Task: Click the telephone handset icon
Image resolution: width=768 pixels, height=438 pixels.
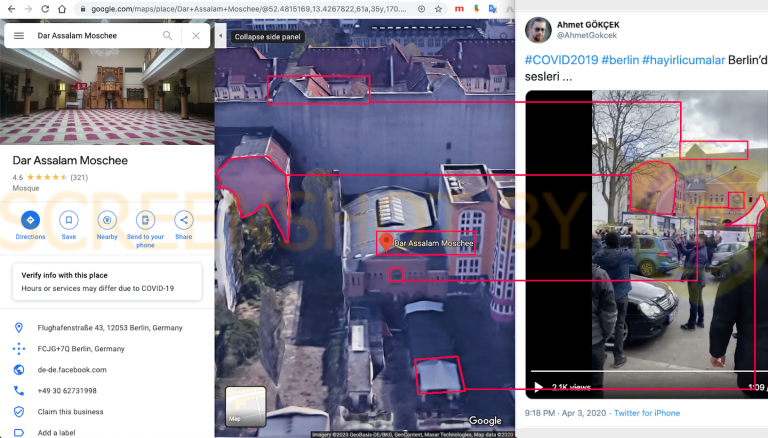Action: [x=19, y=391]
